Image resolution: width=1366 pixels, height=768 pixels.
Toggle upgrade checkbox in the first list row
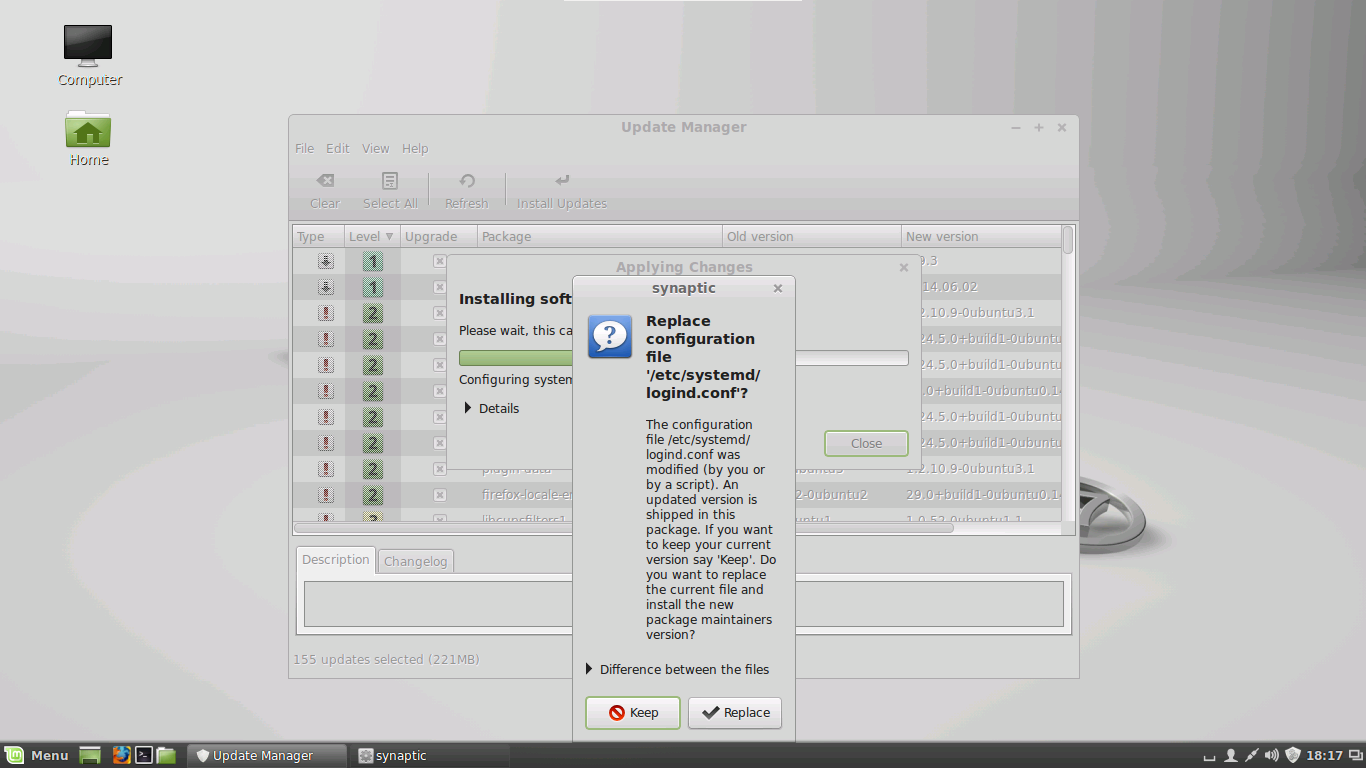click(x=439, y=261)
